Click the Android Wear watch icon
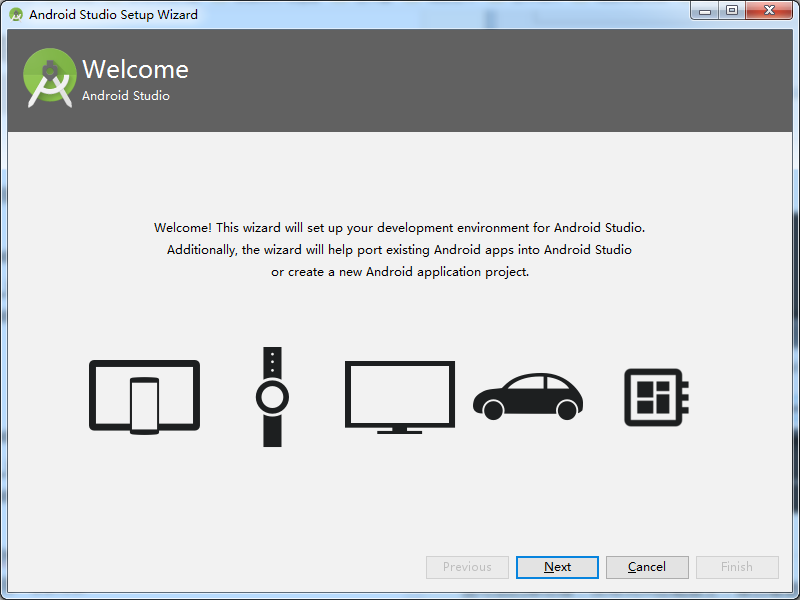Image resolution: width=800 pixels, height=600 pixels. (272, 397)
